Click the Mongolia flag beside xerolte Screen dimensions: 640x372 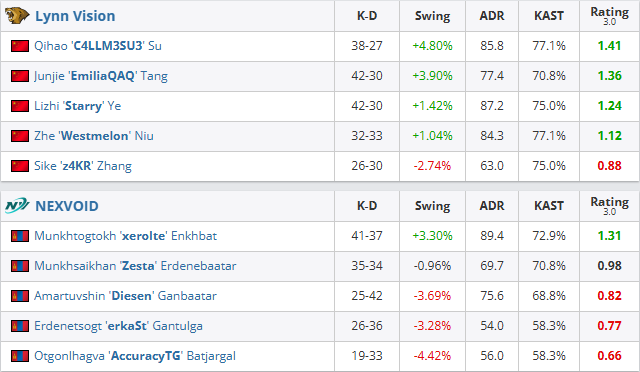pos(20,236)
